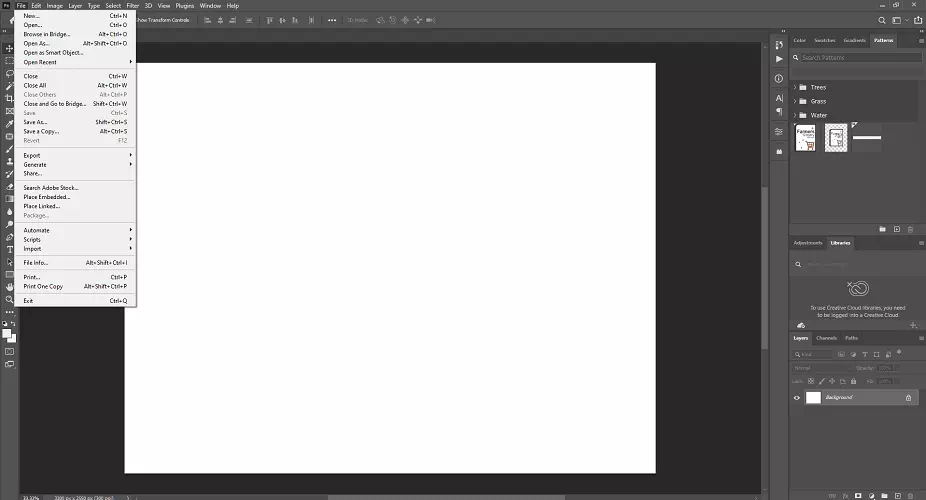Select the Eyedropper tool
This screenshot has width=926, height=500.
(9, 124)
